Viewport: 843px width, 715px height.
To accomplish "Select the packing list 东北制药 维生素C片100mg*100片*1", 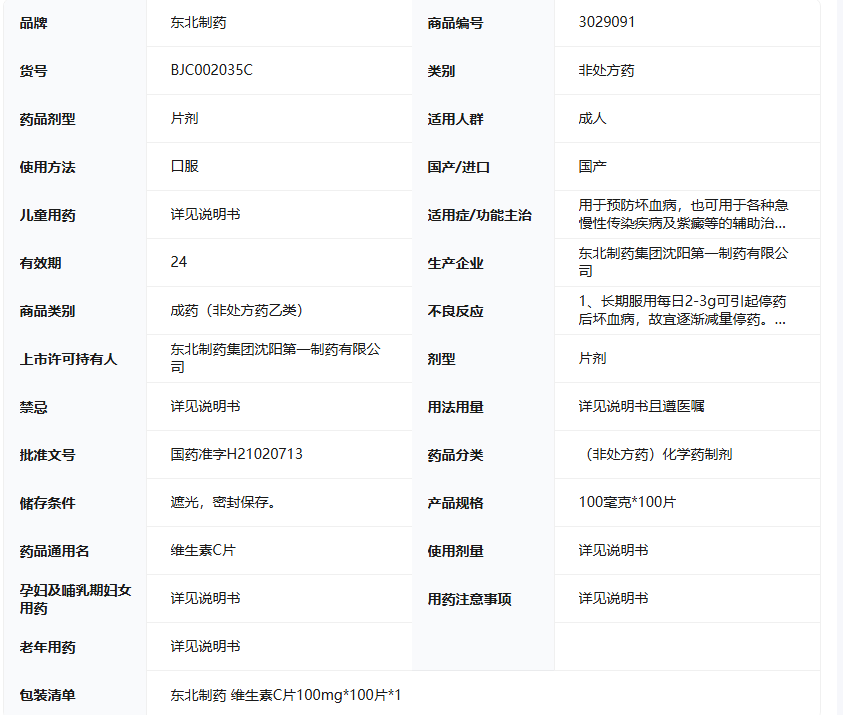I will click(286, 695).
